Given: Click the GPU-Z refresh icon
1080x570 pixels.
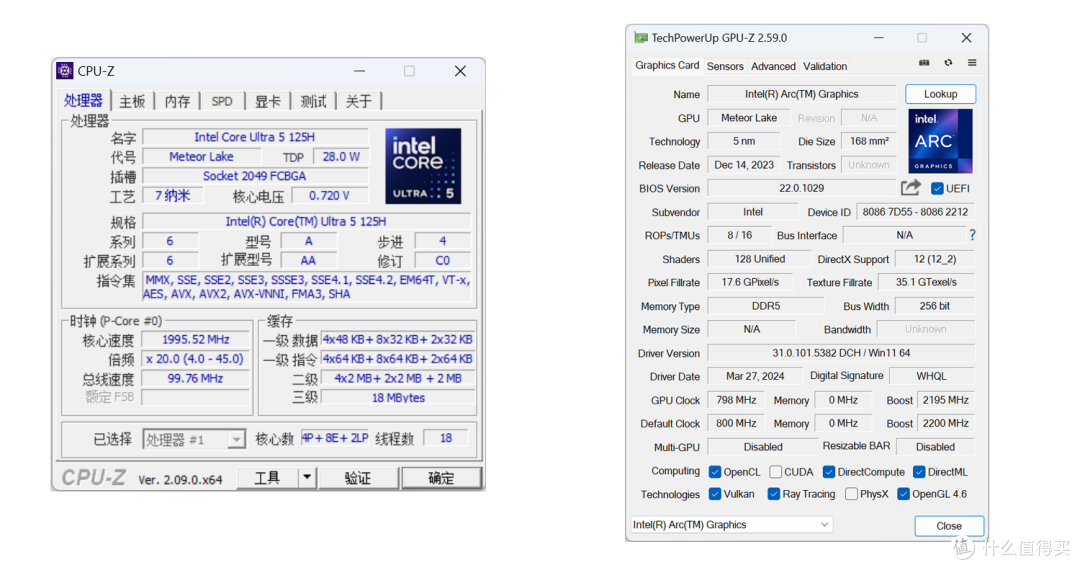Looking at the screenshot, I should pyautogui.click(x=948, y=63).
